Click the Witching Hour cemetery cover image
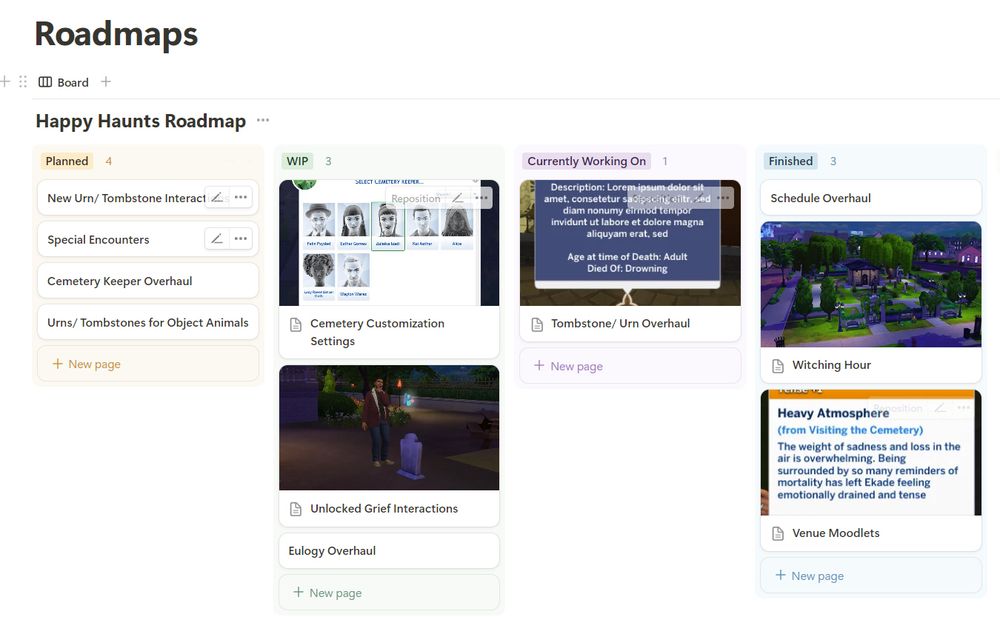Screen dimensions: 1000x617 point(871,285)
